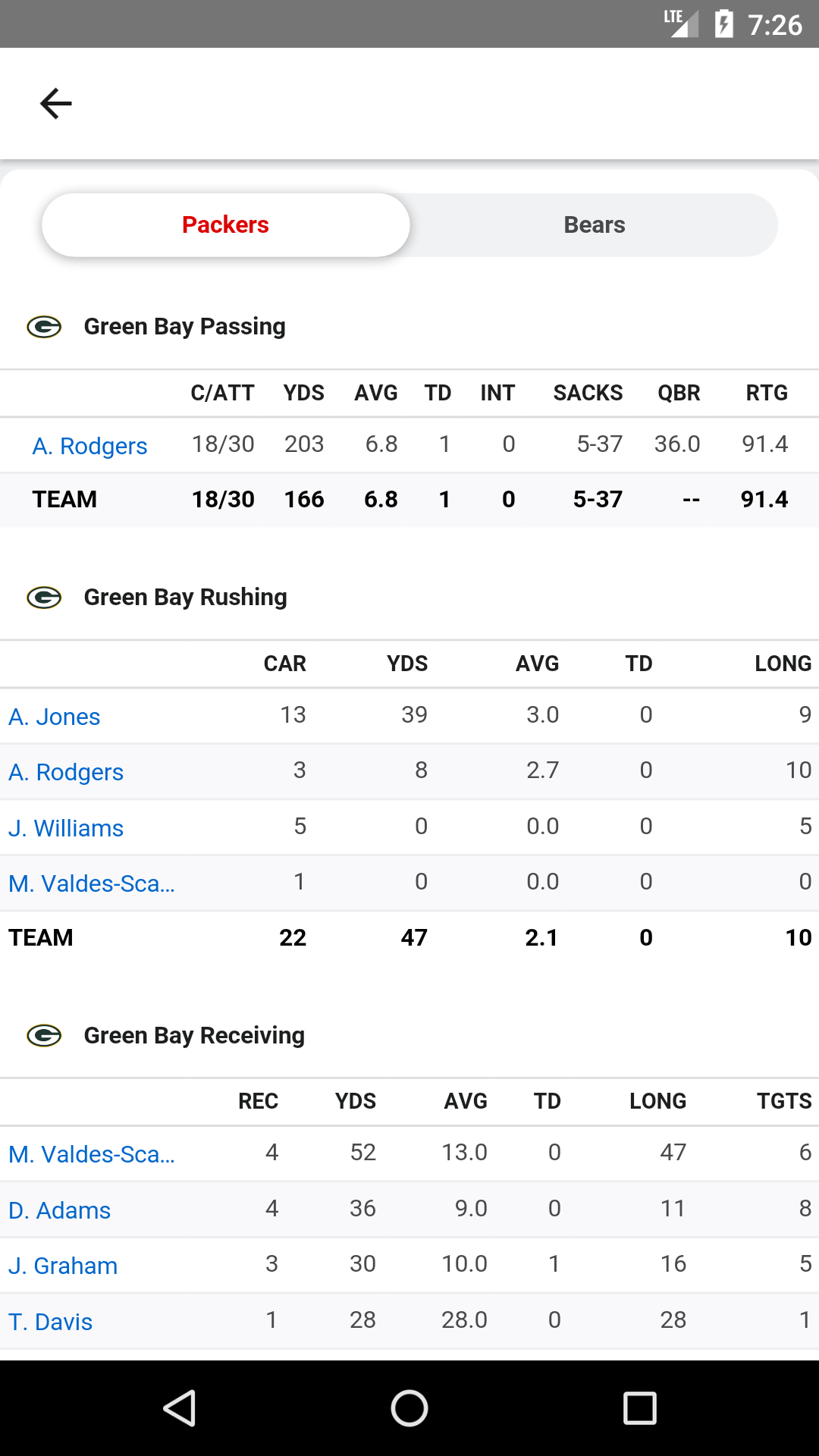Tap the Packers logo beside Green Bay Rushing
The image size is (819, 1456).
[44, 598]
